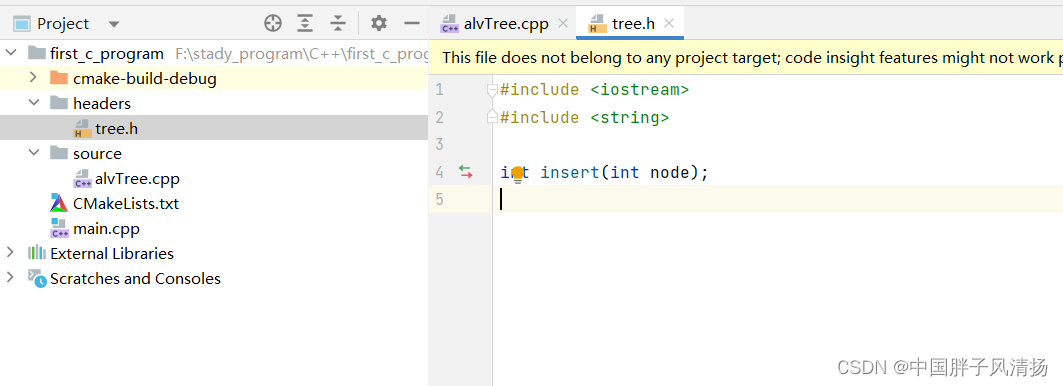The width and height of the screenshot is (1063, 386).
Task: Expand External Libraries node
Action: point(9,253)
